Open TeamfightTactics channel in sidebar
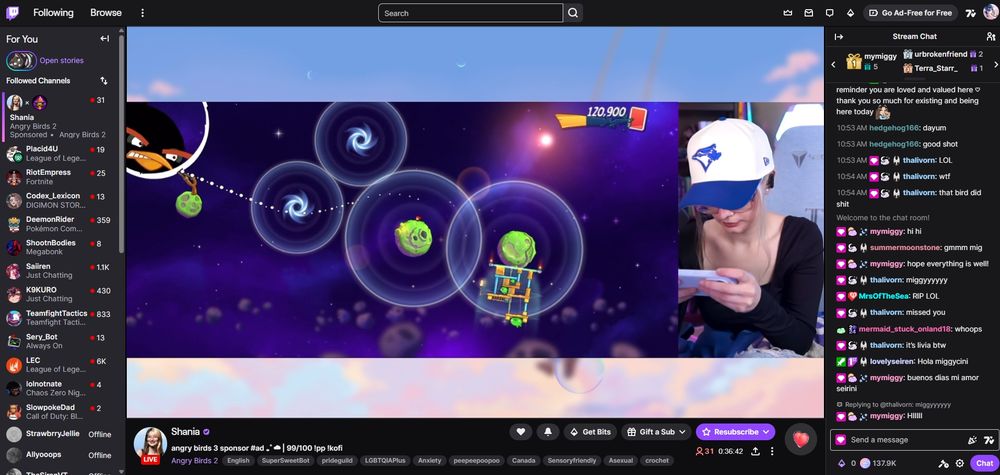Image resolution: width=1000 pixels, height=475 pixels. click(60, 318)
